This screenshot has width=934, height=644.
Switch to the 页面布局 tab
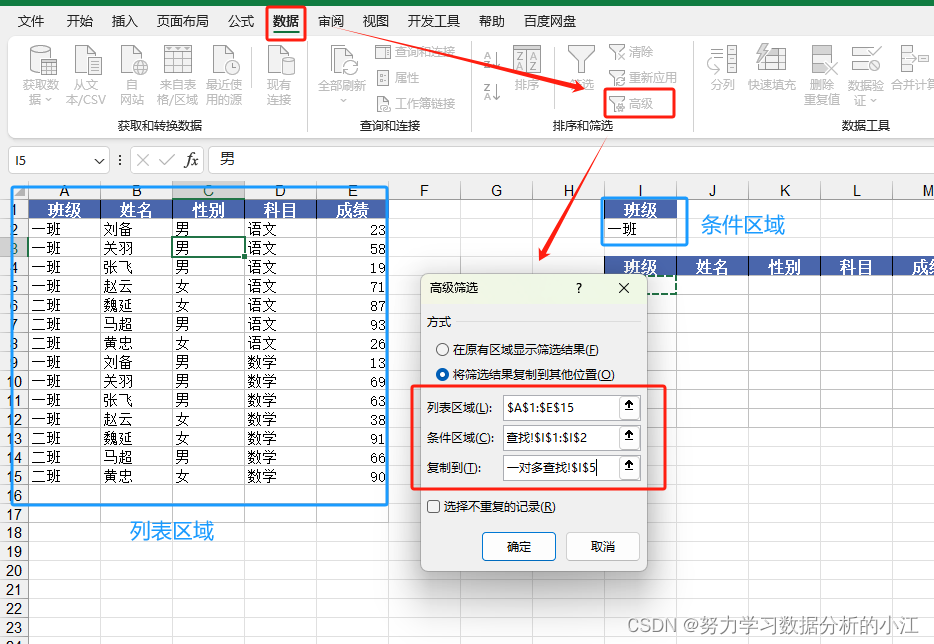point(183,21)
